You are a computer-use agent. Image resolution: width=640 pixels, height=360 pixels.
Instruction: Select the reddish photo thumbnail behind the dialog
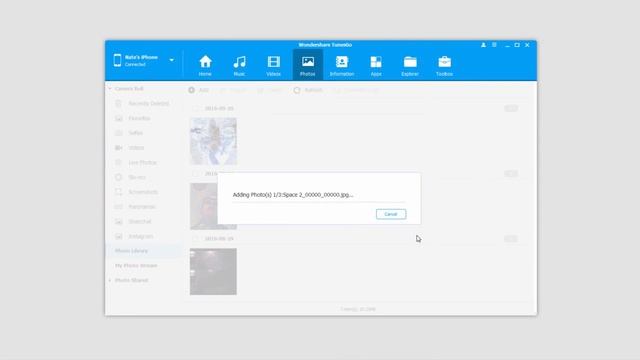tap(203, 206)
